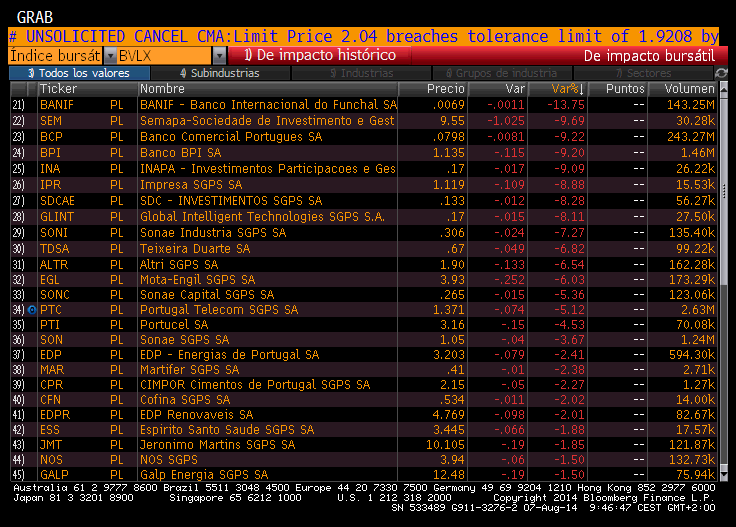Click BANIF price .0069
Viewport: 736px width, 527px height.
point(448,105)
